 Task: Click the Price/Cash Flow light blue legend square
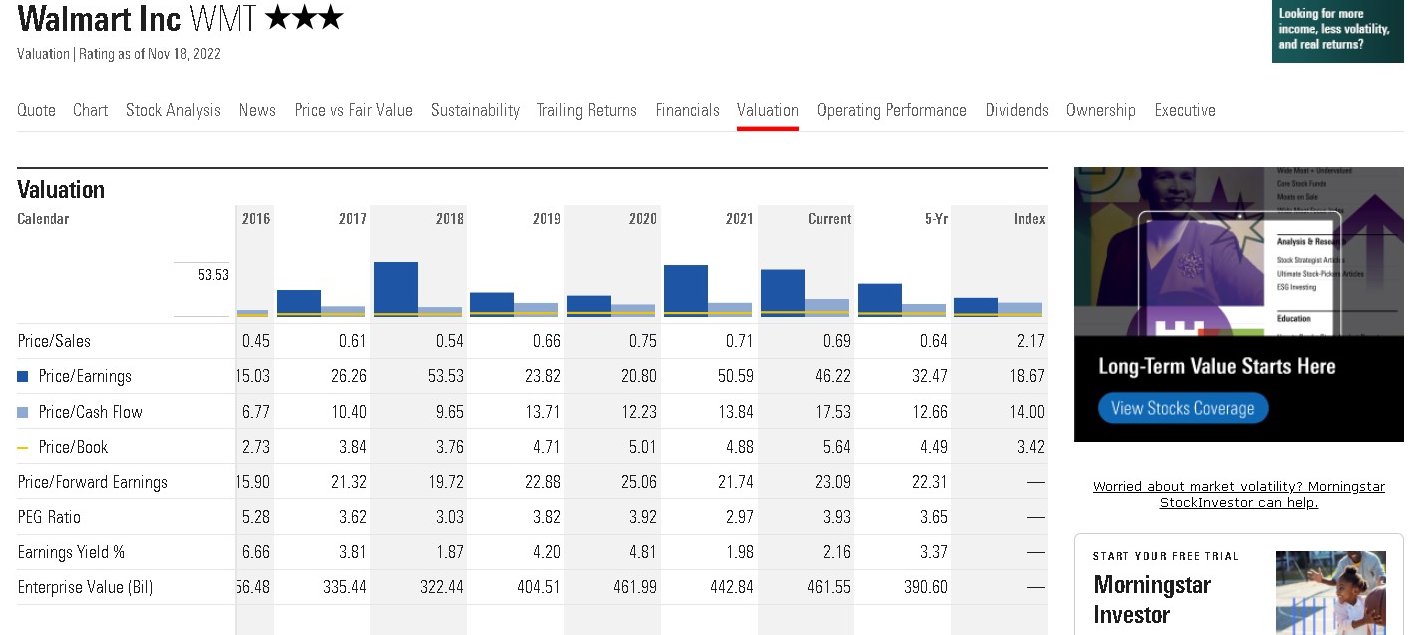(x=23, y=412)
